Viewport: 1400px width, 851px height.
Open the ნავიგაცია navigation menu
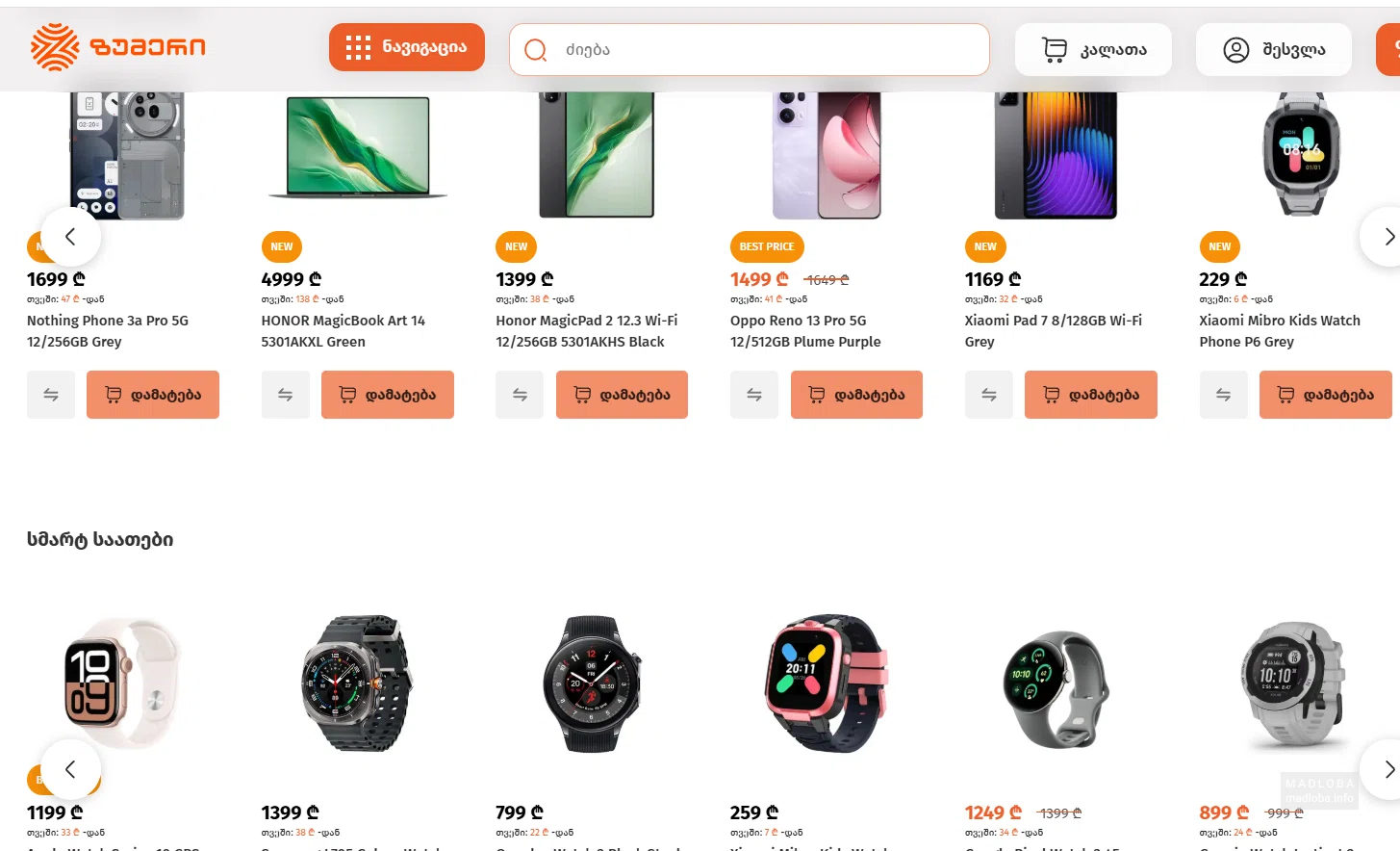[x=406, y=47]
